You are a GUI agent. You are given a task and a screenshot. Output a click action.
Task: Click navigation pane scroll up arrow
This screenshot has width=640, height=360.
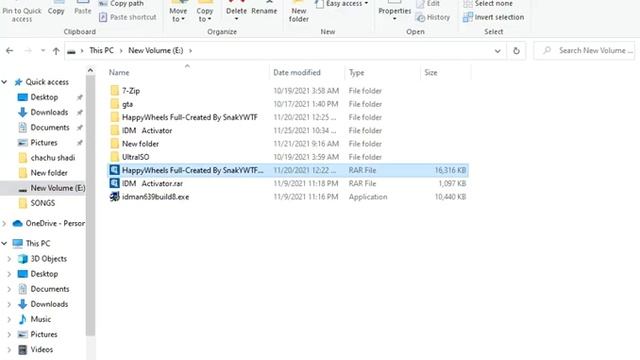pyautogui.click(x=91, y=71)
